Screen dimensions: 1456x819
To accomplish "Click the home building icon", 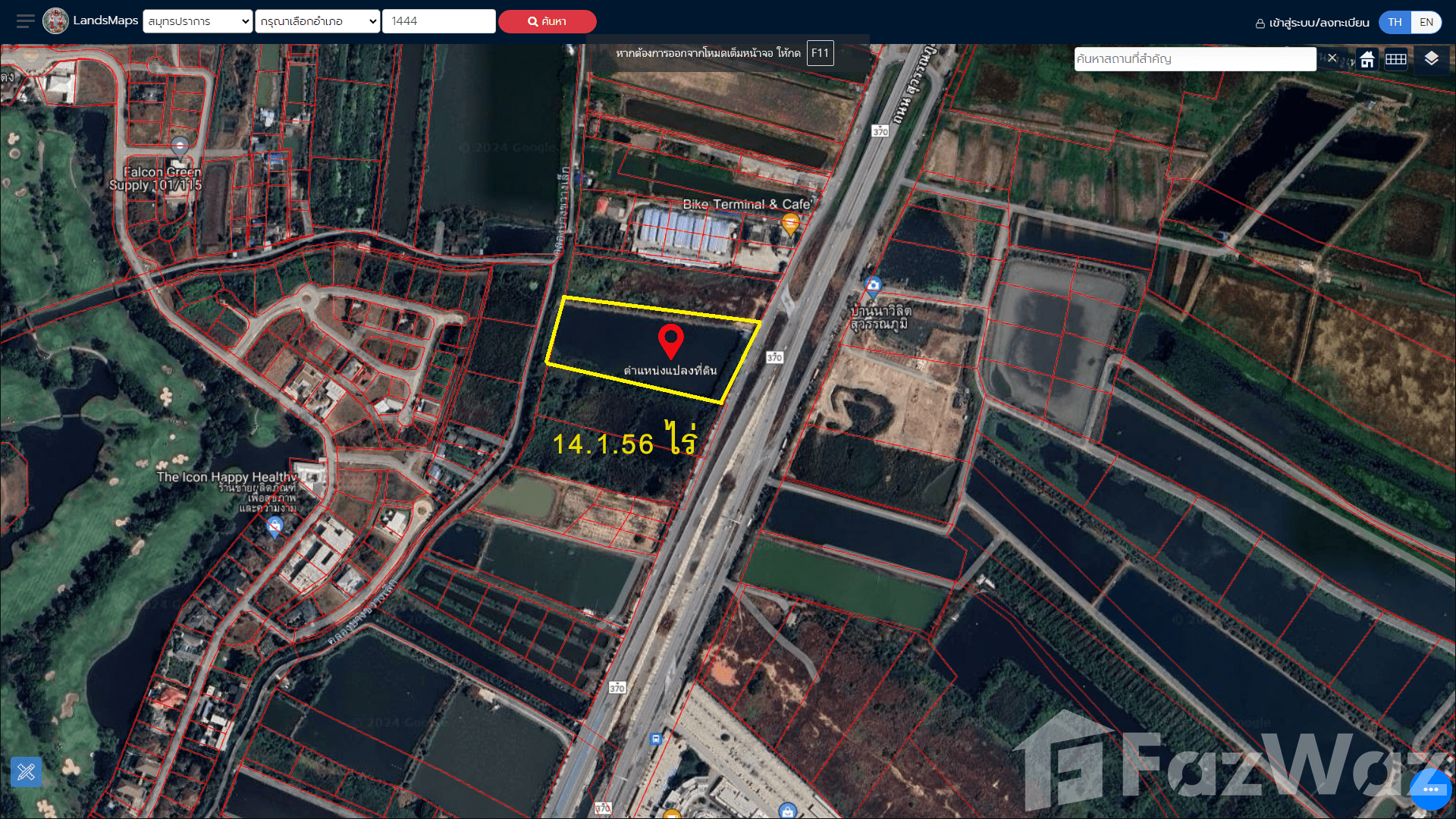I will [x=1367, y=59].
